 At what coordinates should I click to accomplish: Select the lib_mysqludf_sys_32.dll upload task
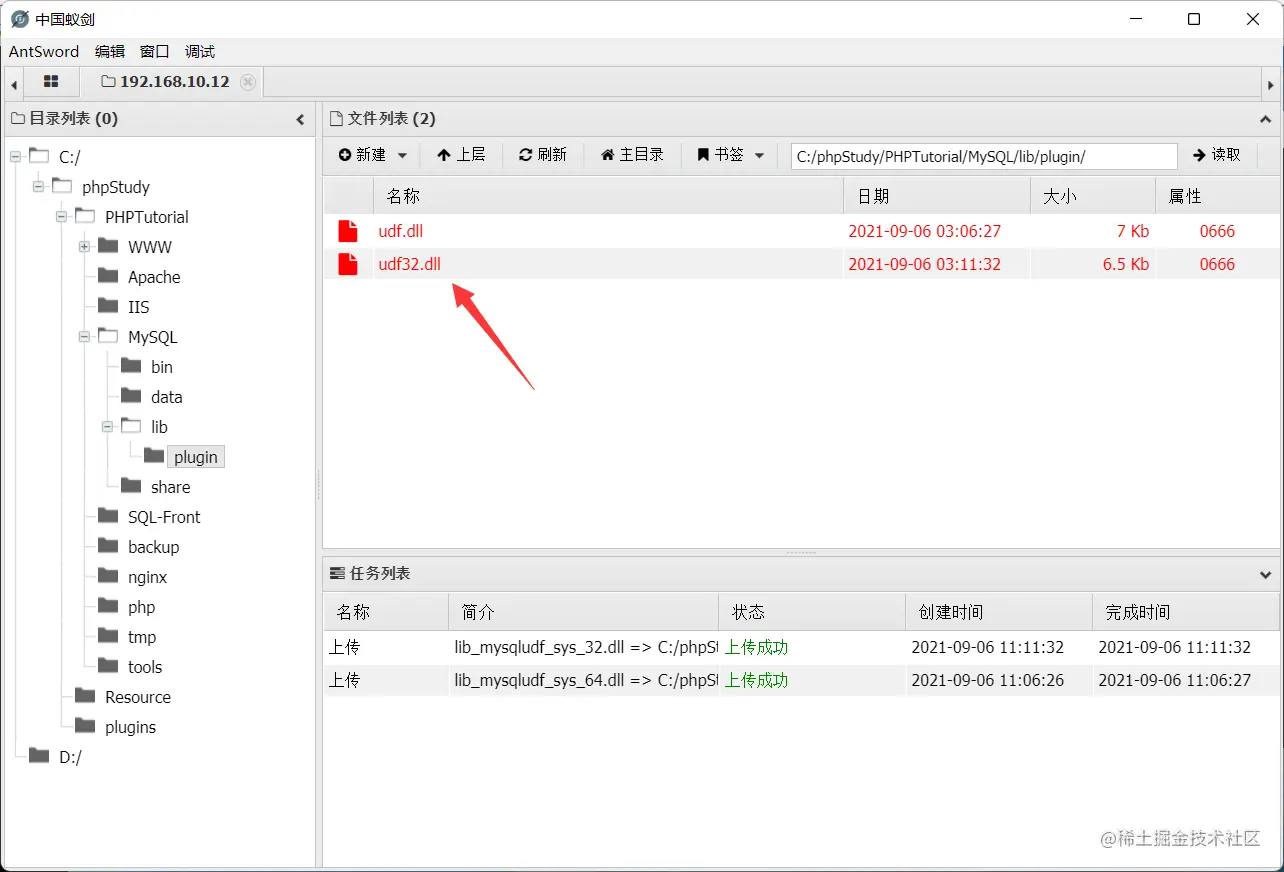(801, 647)
